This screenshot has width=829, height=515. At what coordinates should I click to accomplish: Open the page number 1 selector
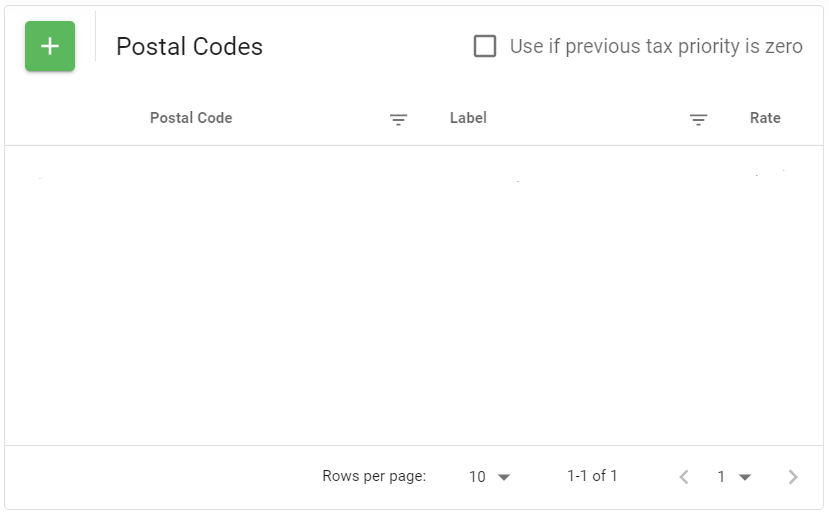[721, 476]
